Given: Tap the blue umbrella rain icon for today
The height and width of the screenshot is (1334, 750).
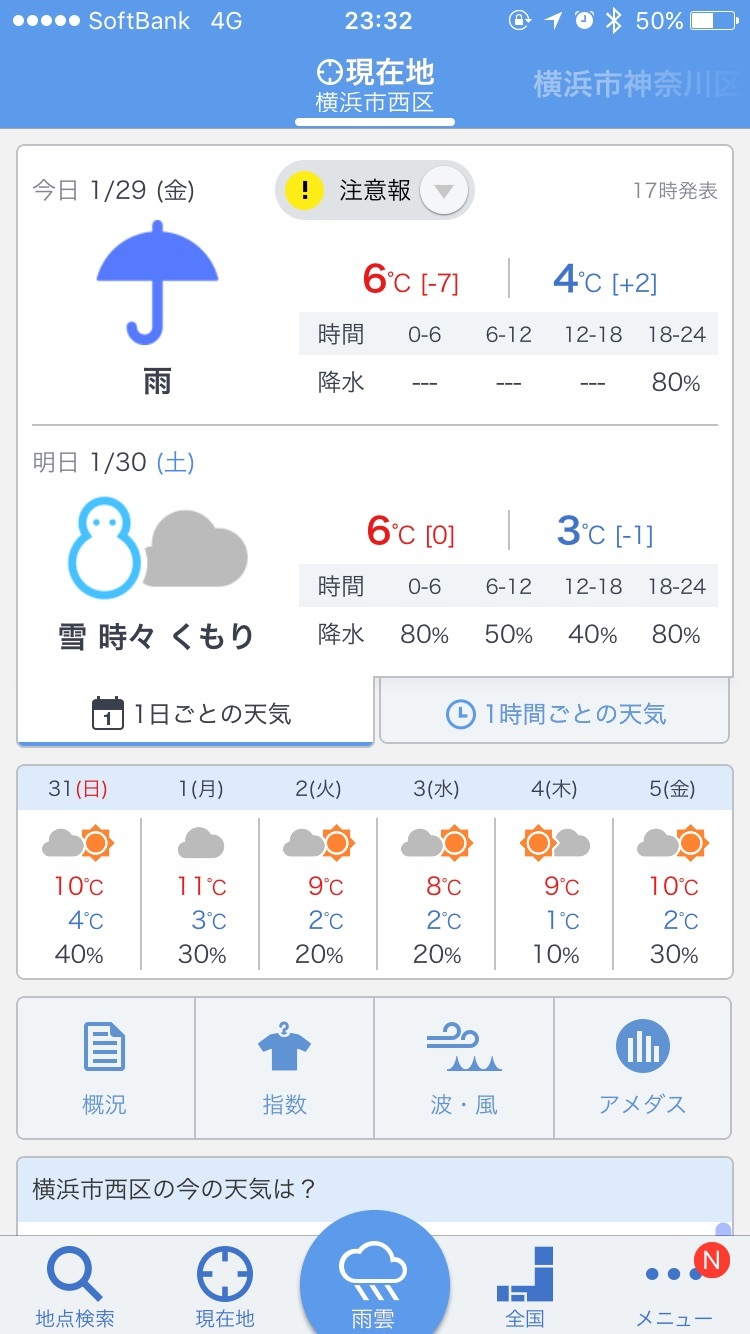Looking at the screenshot, I should click(x=157, y=281).
